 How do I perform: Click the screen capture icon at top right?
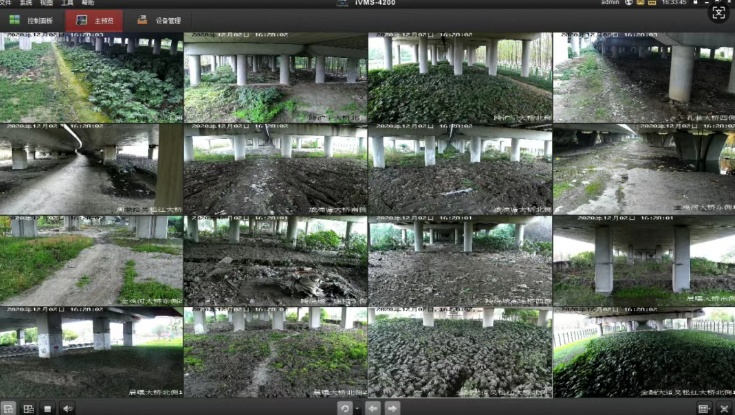click(718, 13)
